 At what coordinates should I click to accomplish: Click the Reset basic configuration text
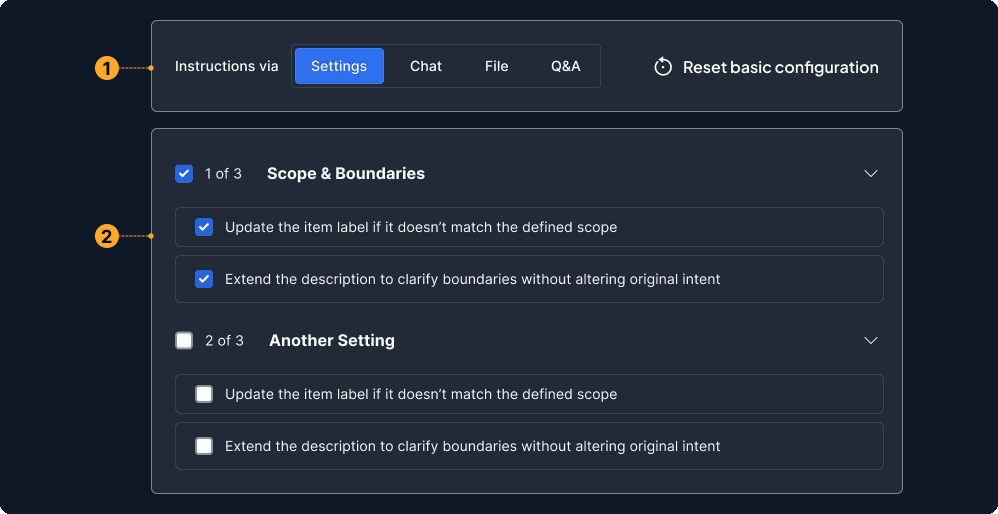tap(780, 67)
